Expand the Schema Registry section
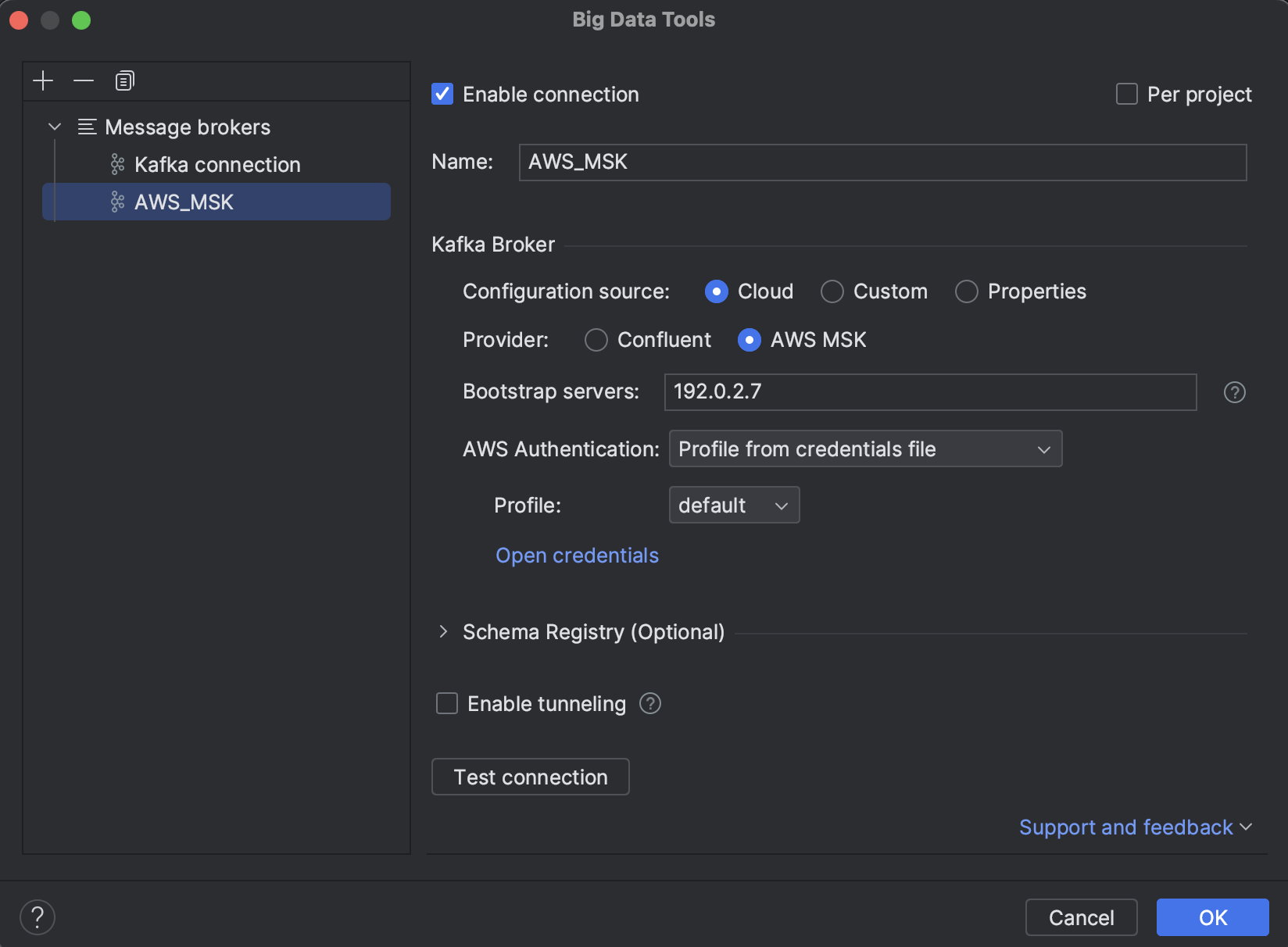The height and width of the screenshot is (947, 1288). coord(444,632)
